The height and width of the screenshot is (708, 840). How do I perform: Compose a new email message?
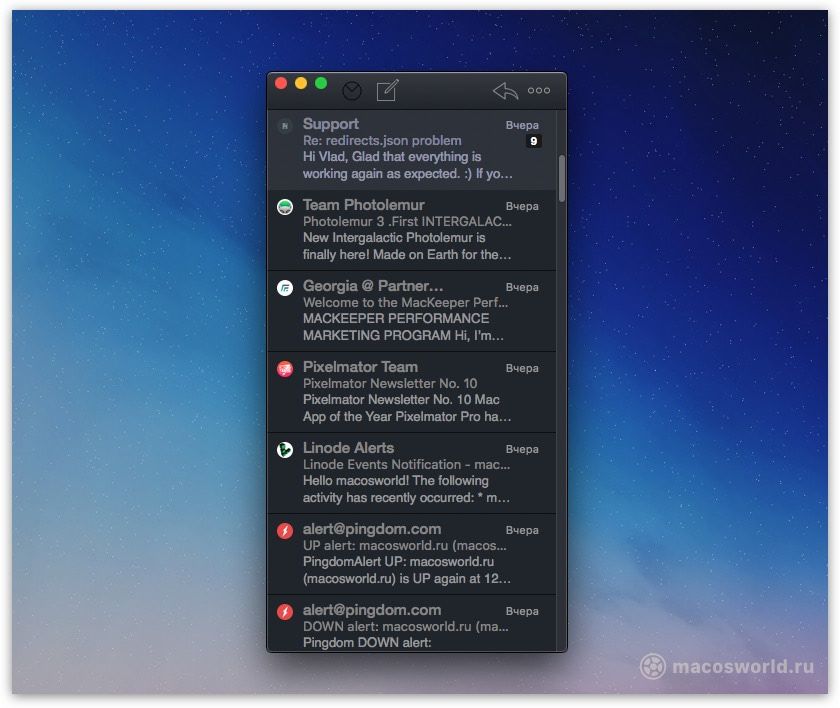[x=387, y=90]
